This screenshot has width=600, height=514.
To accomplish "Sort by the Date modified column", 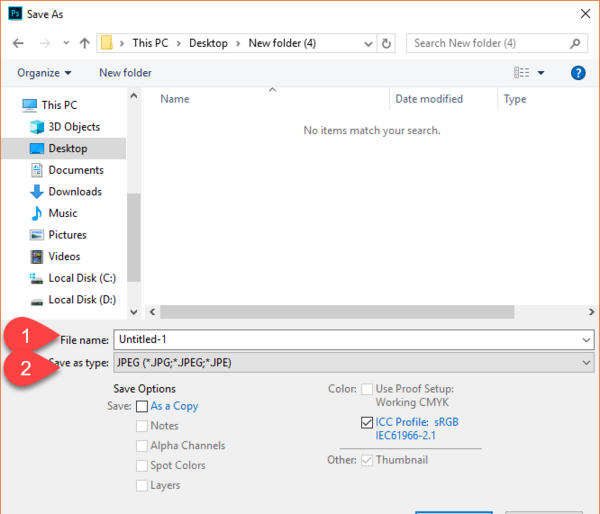I will [x=429, y=99].
